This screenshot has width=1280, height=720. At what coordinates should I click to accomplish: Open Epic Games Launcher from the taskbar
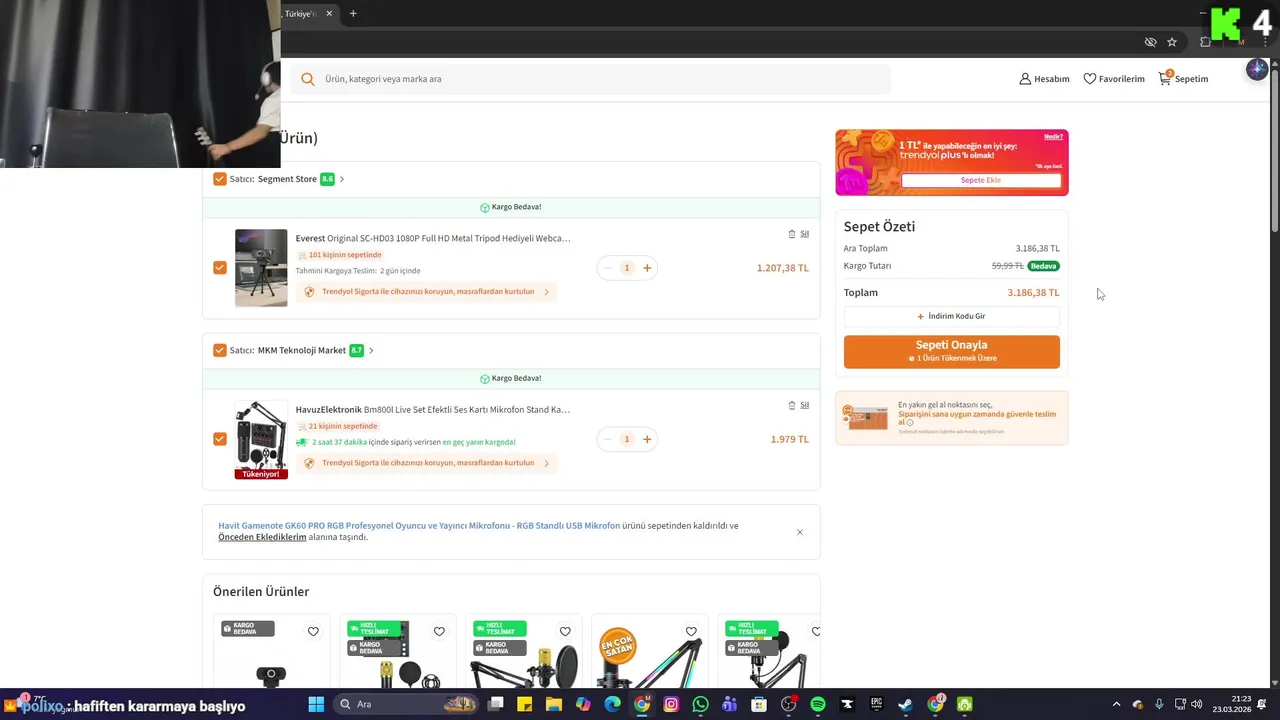(x=876, y=704)
